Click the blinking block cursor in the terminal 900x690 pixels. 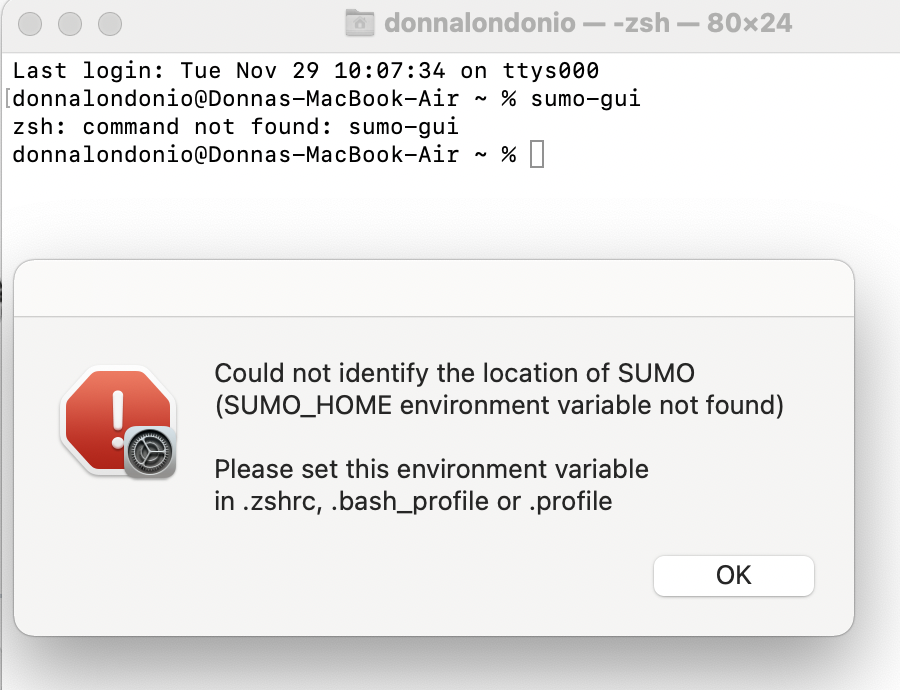[536, 154]
